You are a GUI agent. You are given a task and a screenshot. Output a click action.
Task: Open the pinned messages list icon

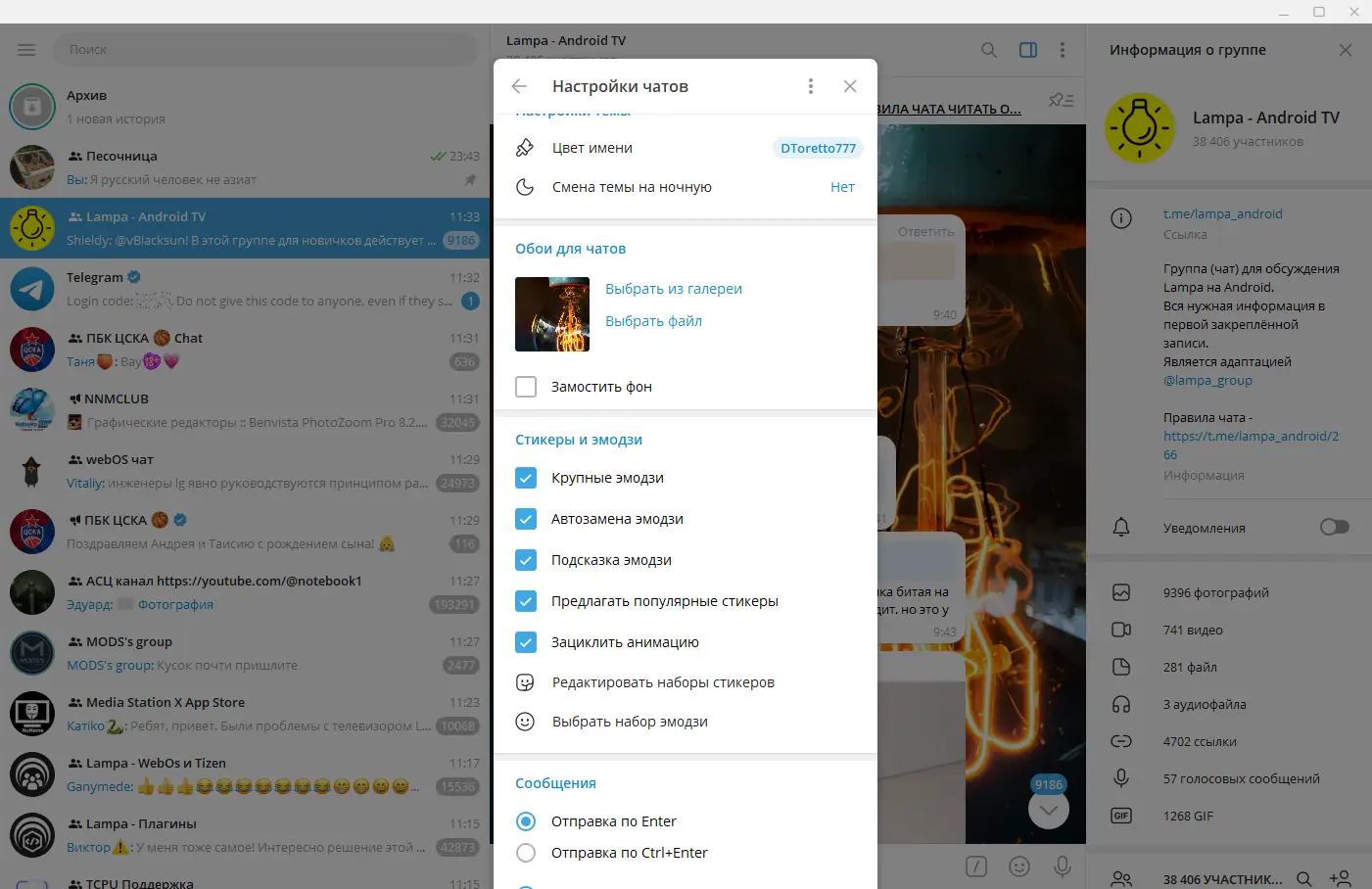(x=1061, y=100)
